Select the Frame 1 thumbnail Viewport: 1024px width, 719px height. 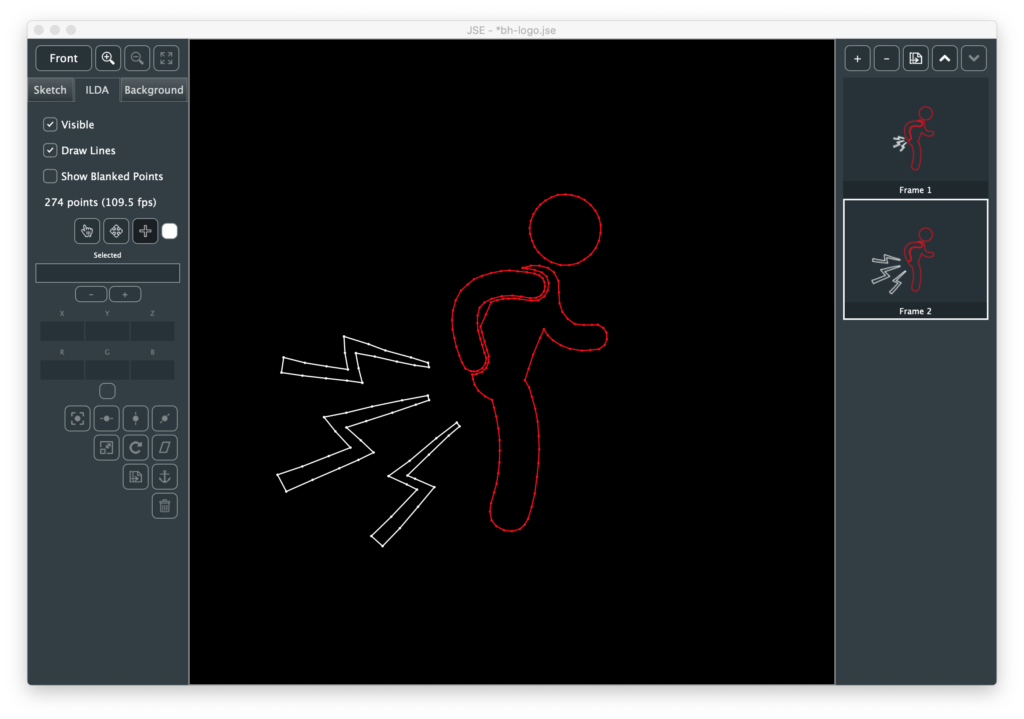tap(915, 138)
